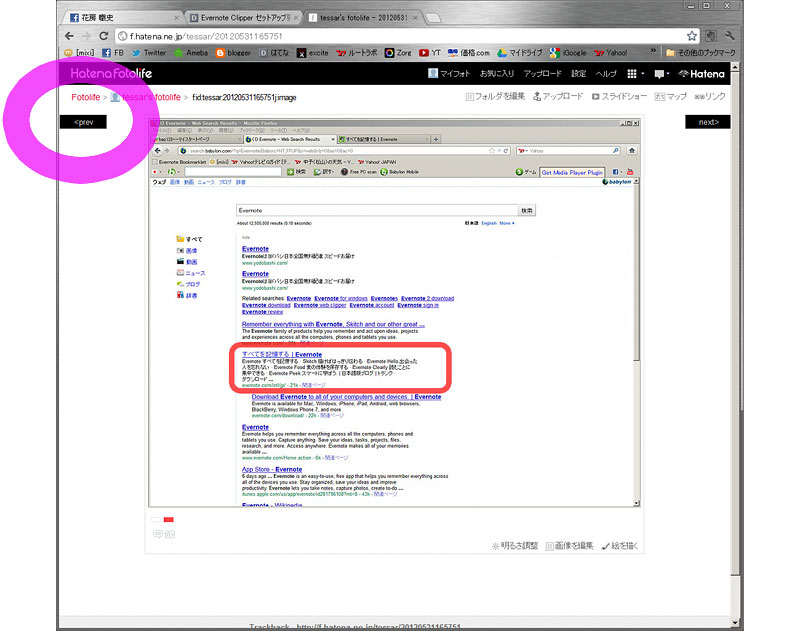The image size is (800, 631).
Task: Open the マップ link
Action: (x=670, y=96)
